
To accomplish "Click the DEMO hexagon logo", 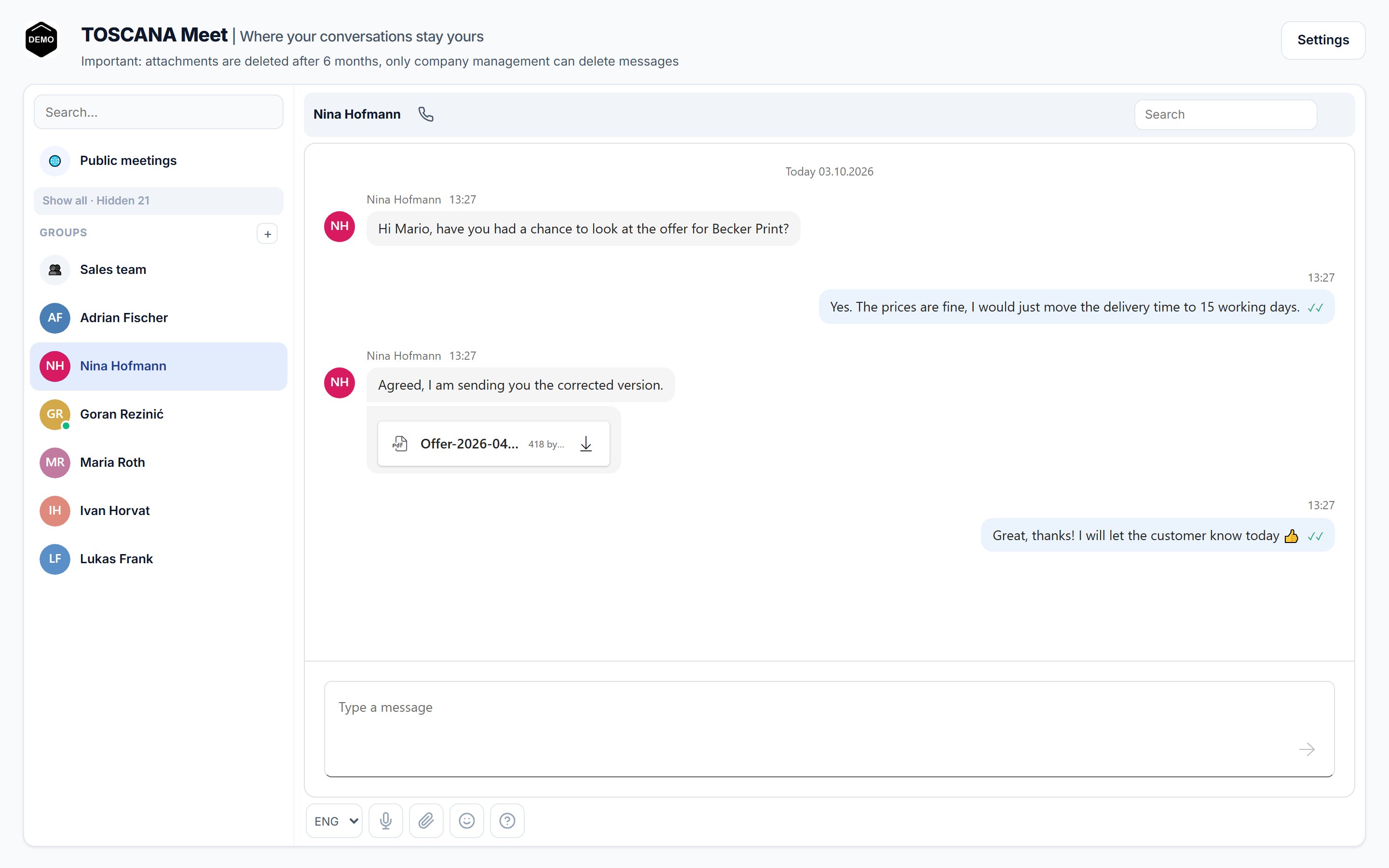I will 41,40.
